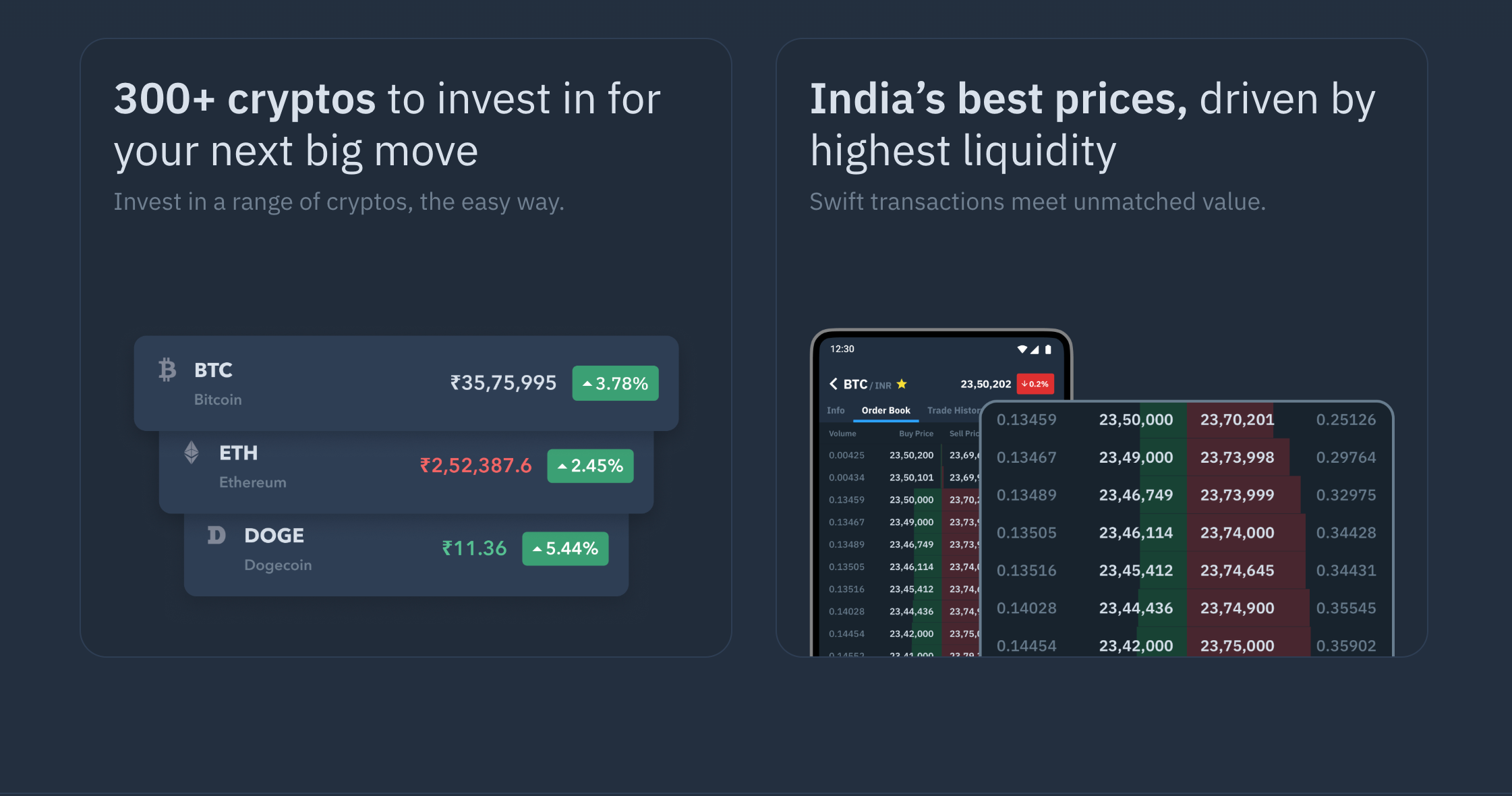
Task: Click the Bitcoin logo icon
Action: [167, 370]
